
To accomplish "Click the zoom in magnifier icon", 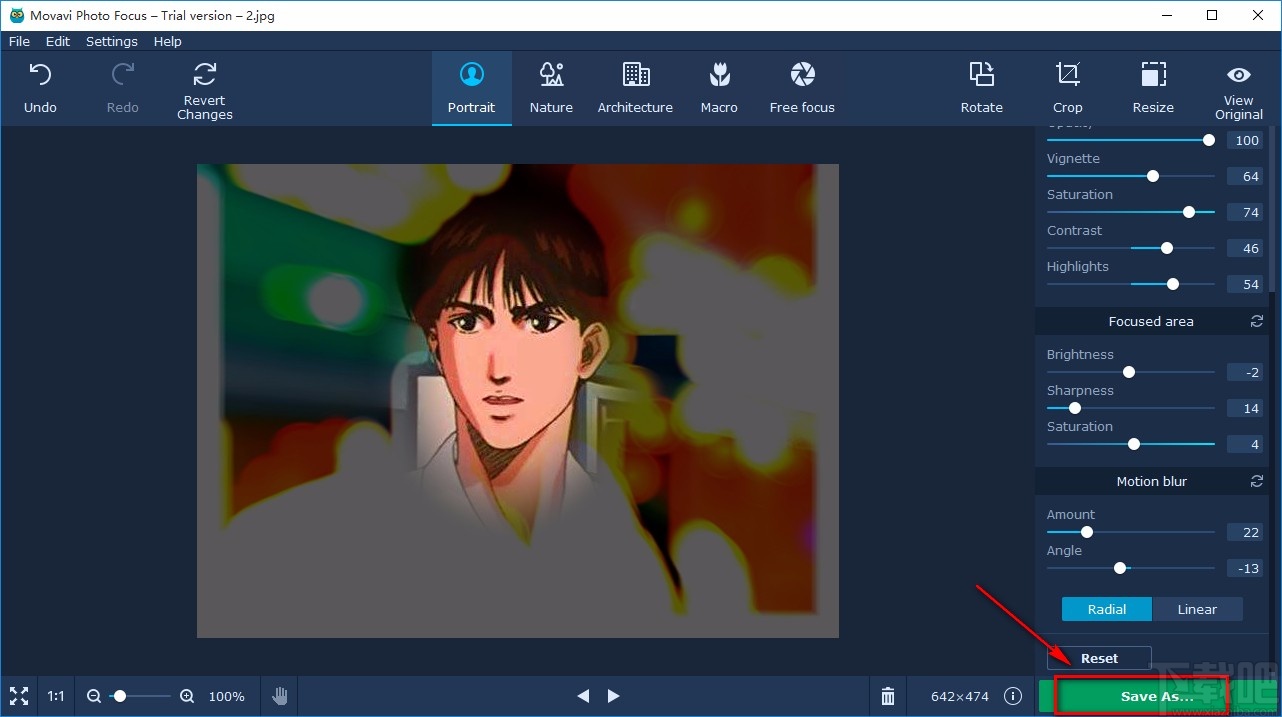I will pos(187,696).
